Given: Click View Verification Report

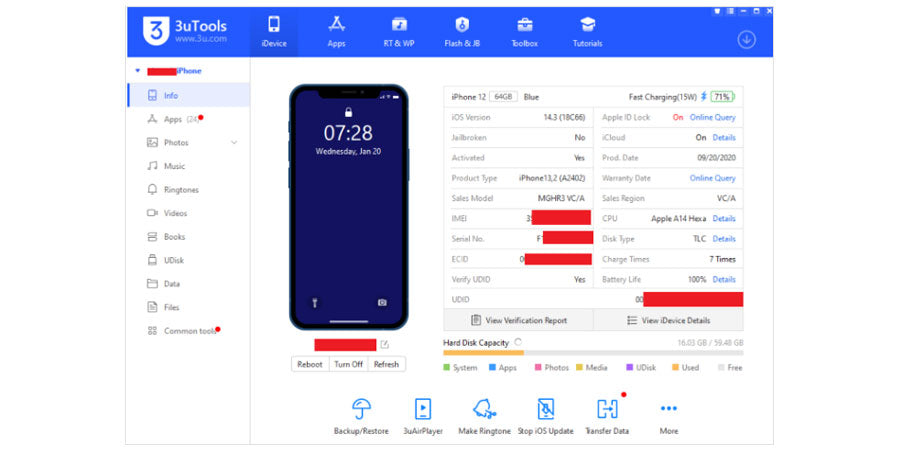Looking at the screenshot, I should (518, 320).
